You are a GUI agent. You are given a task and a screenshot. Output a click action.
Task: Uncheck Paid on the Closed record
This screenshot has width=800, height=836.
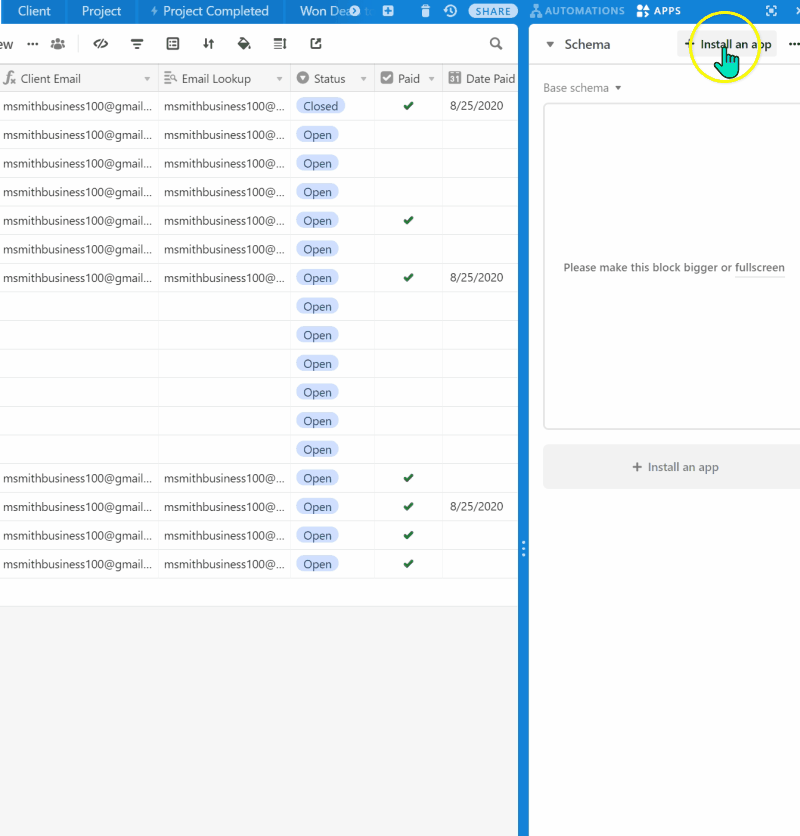click(x=408, y=106)
